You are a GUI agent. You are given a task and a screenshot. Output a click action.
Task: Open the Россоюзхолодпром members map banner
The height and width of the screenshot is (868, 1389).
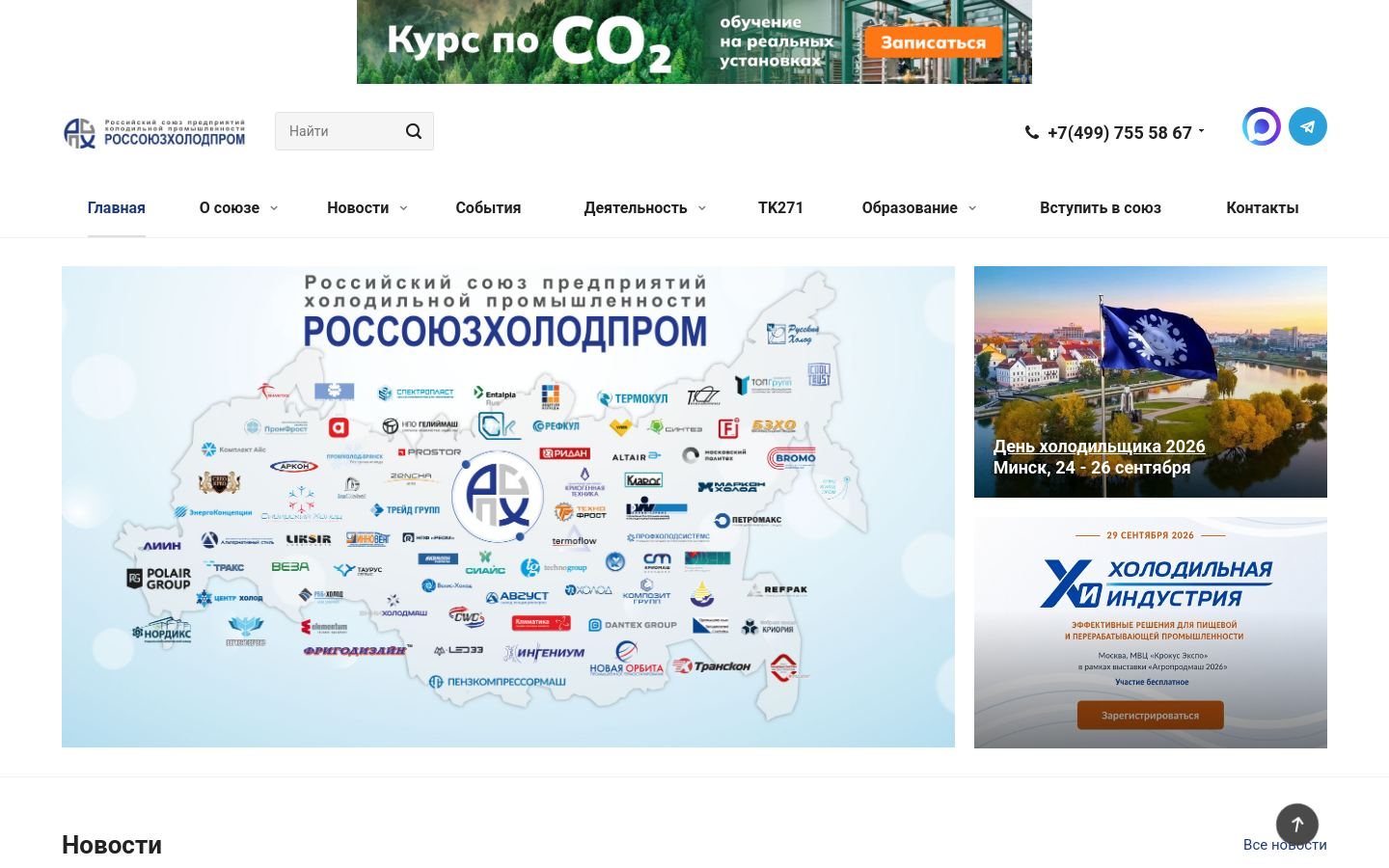508,507
